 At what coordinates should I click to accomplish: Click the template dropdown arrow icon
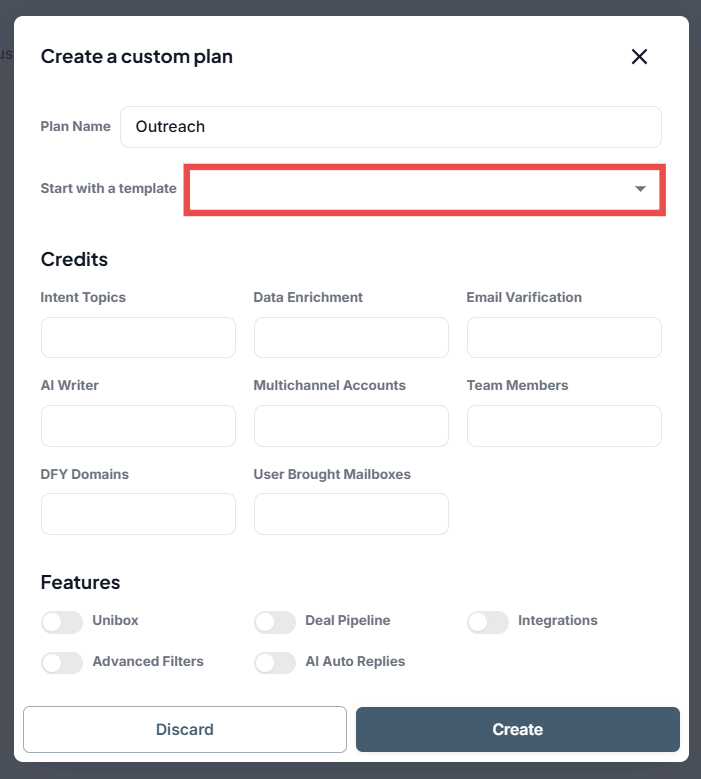(641, 189)
